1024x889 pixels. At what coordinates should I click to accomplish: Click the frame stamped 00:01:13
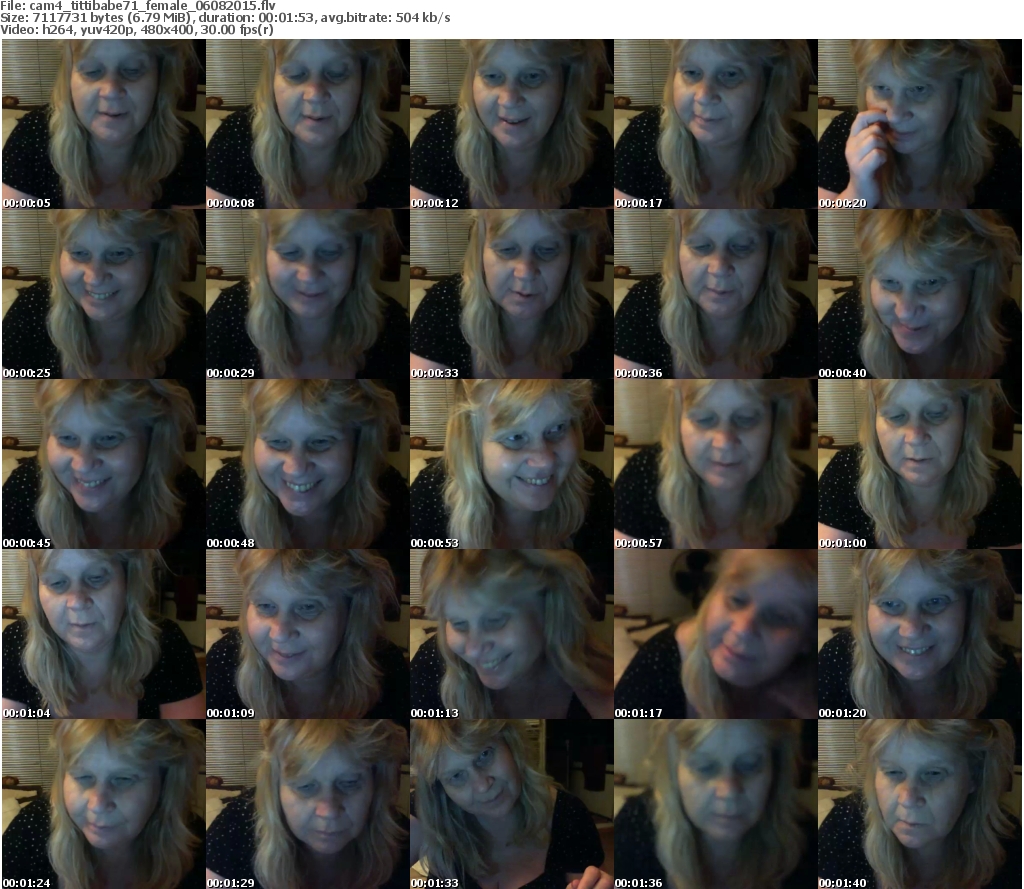click(511, 634)
